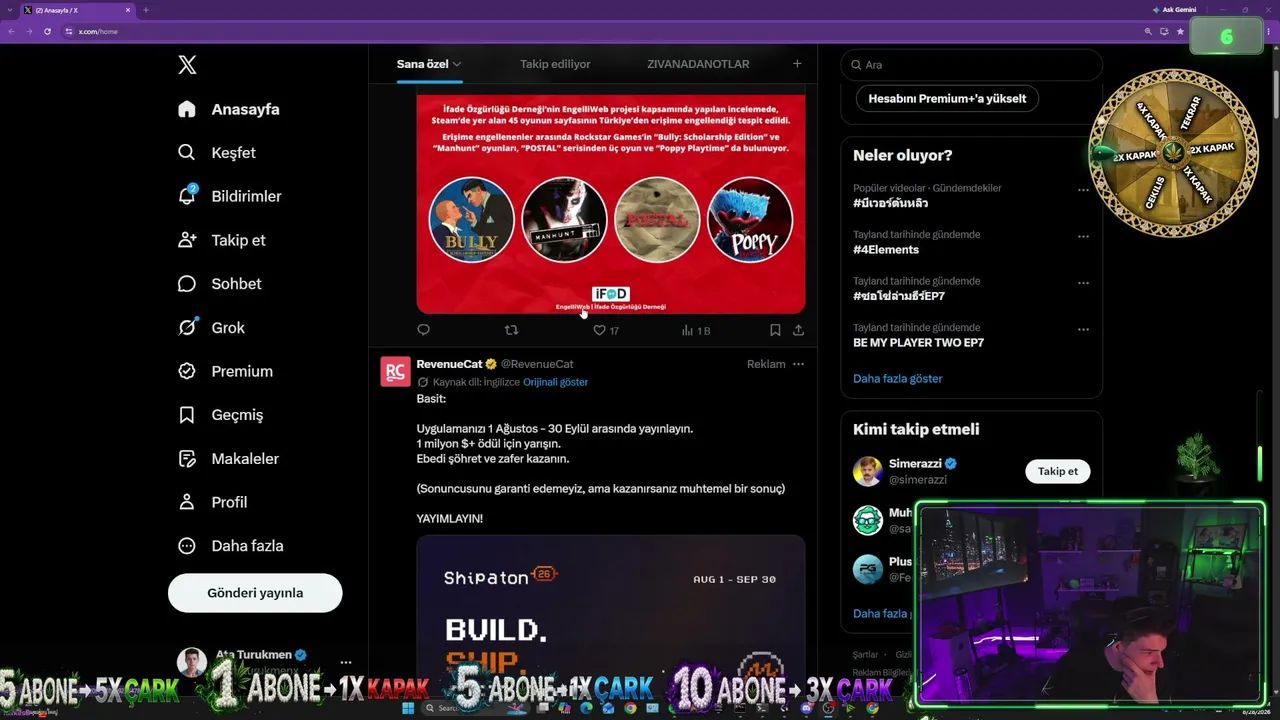The height and width of the screenshot is (720, 1280).
Task: Switch to ZIVANADANOTLAR tab
Action: (x=698, y=64)
